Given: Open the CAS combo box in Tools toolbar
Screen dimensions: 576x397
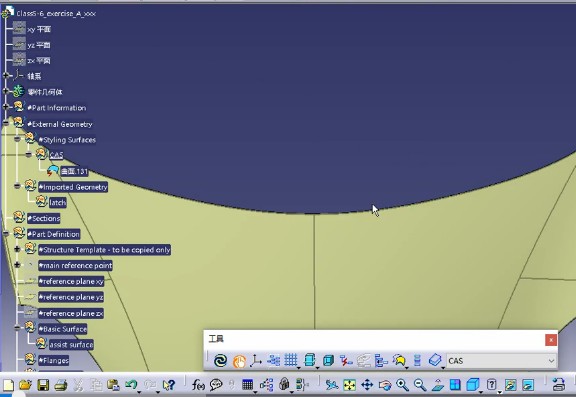Looking at the screenshot, I should click(x=501, y=361).
